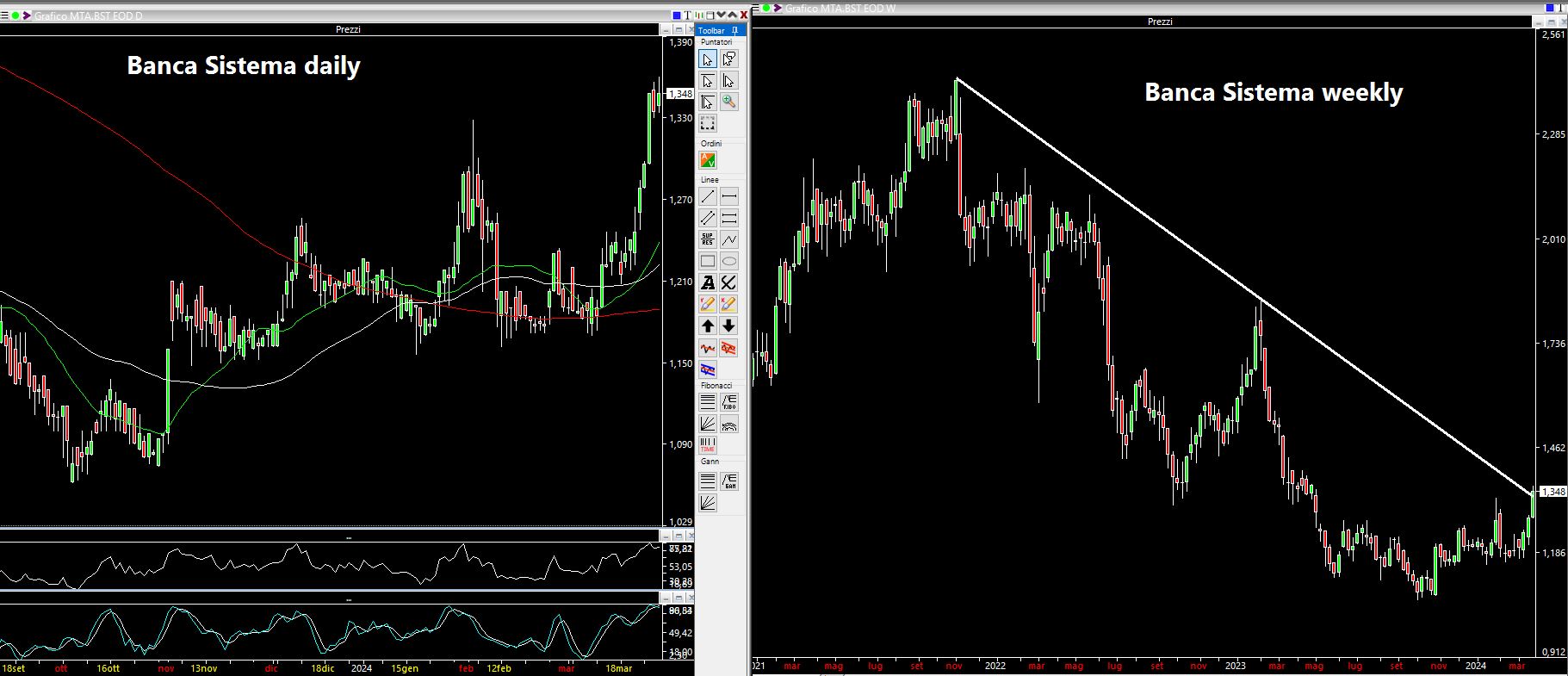Select the red crossed bands study icon
Viewport: 1568px width, 676px height.
(728, 348)
